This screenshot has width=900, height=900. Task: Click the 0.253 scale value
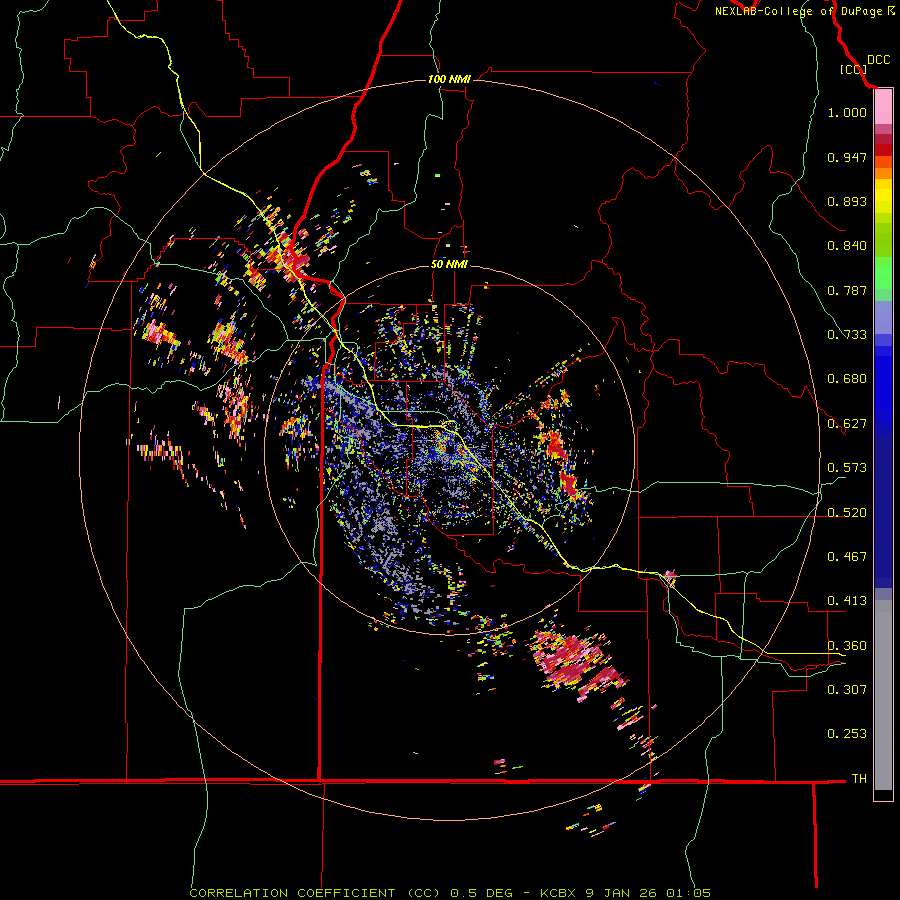(x=847, y=734)
